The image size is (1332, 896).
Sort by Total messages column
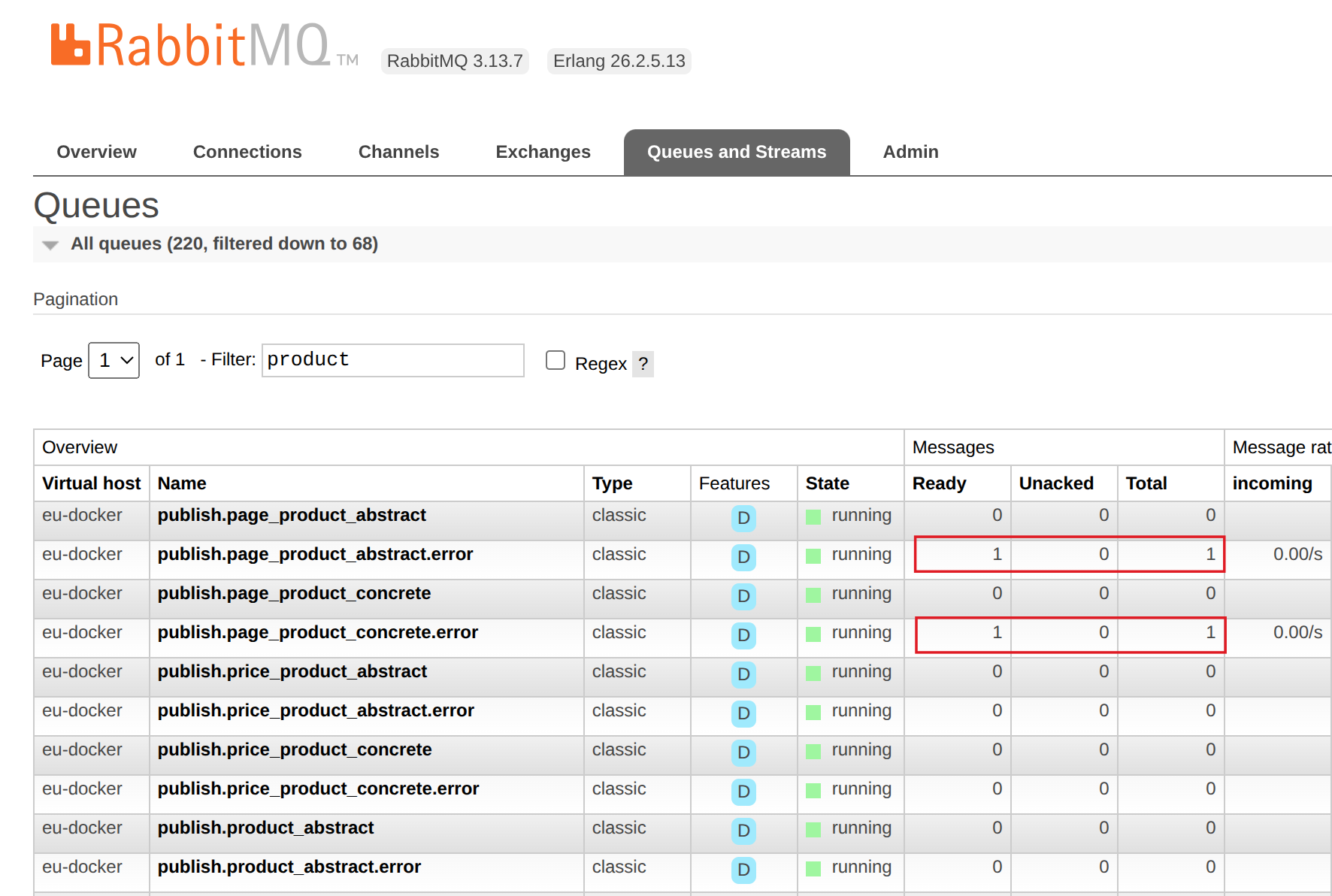click(1146, 483)
